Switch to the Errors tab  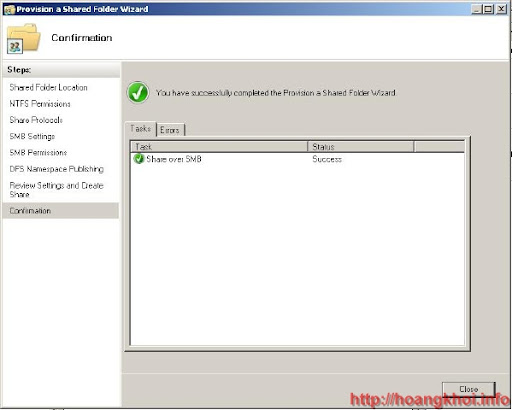170,130
